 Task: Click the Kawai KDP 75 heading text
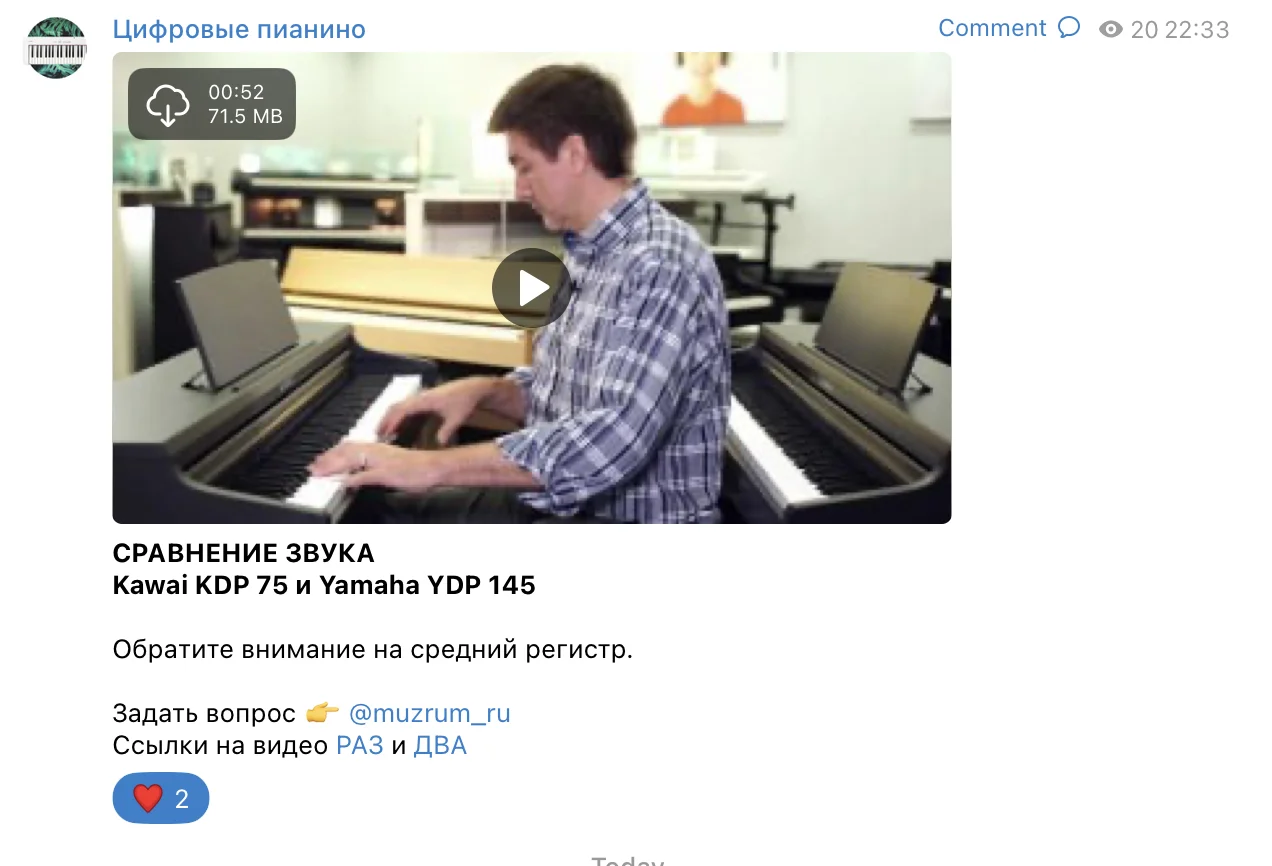pos(201,585)
